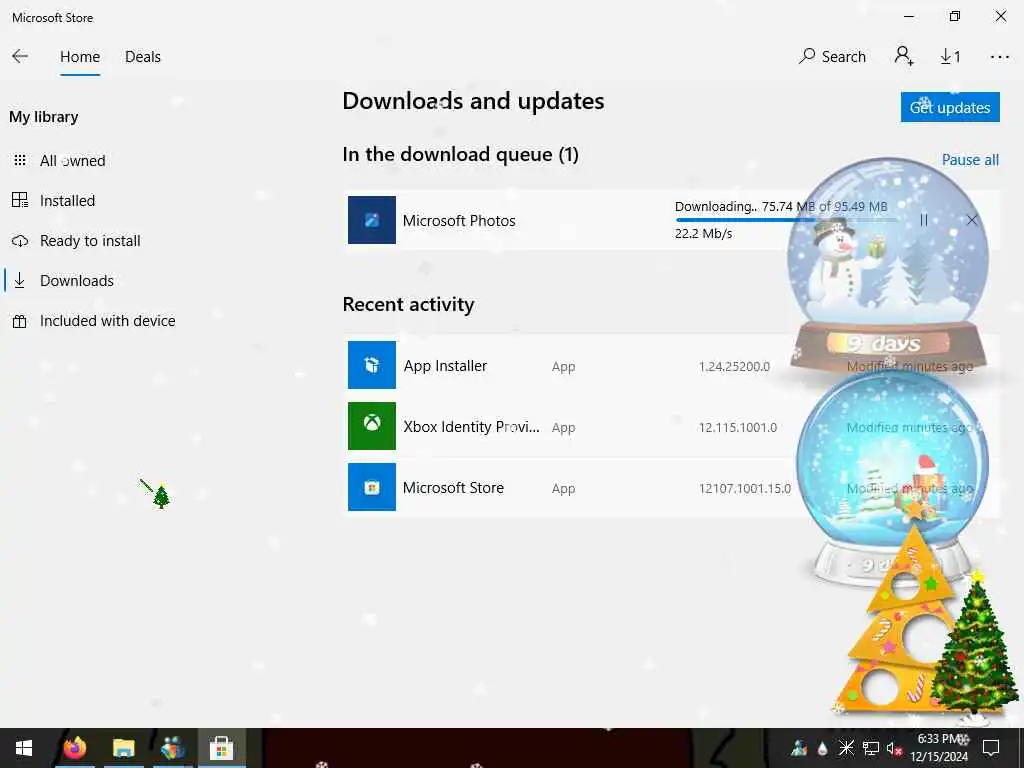The width and height of the screenshot is (1024, 768).
Task: Open File Explorer from the taskbar
Action: point(123,748)
